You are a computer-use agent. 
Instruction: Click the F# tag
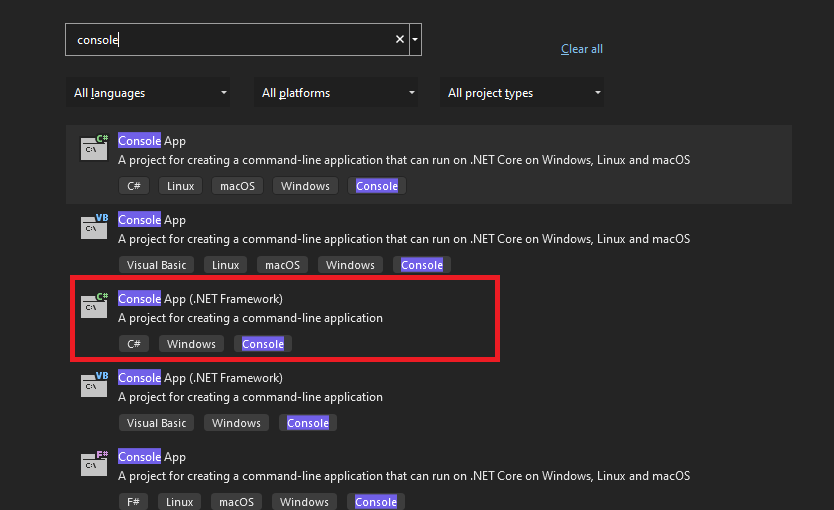click(133, 501)
